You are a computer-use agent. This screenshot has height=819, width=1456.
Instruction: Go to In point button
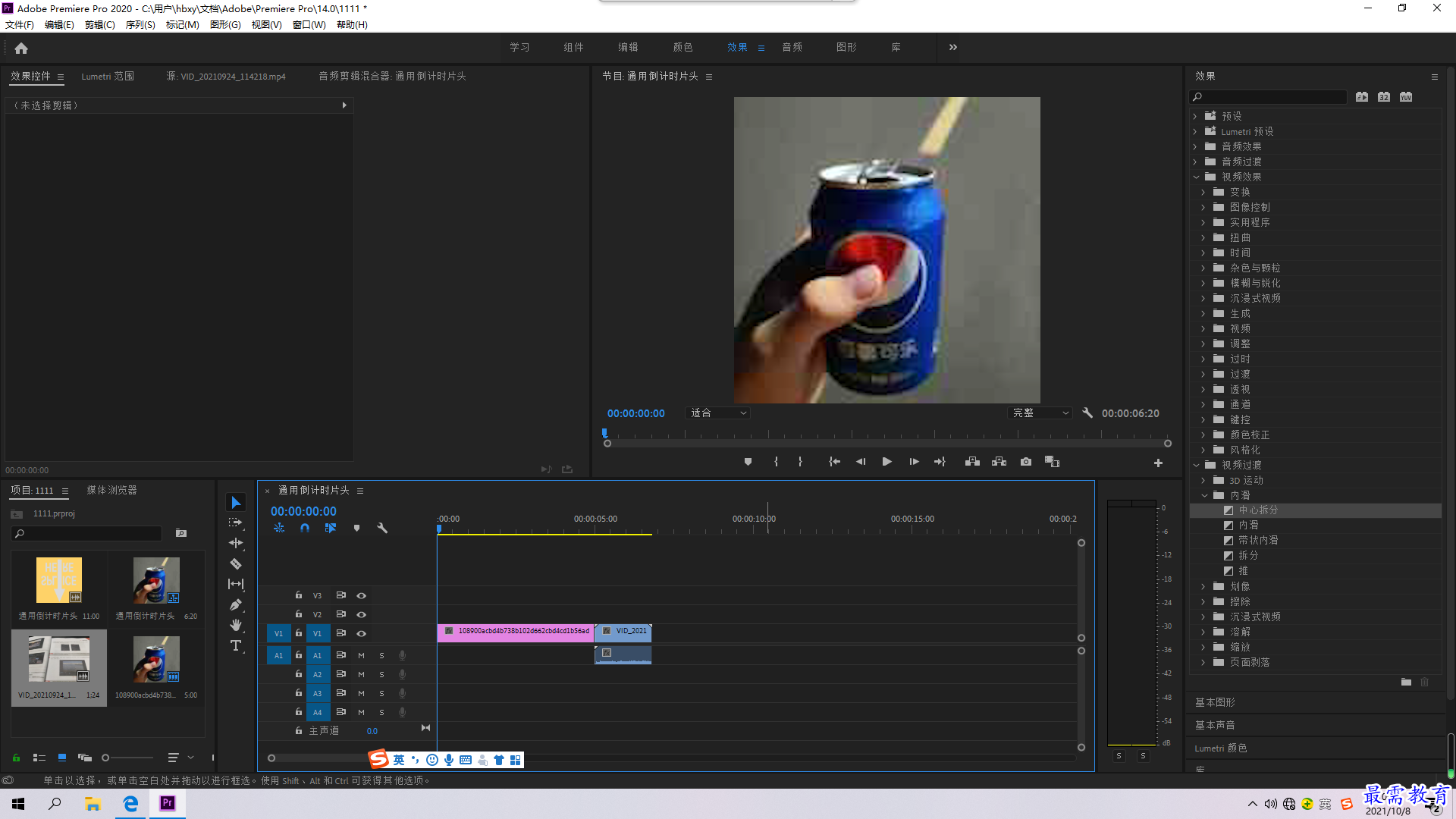tap(834, 462)
